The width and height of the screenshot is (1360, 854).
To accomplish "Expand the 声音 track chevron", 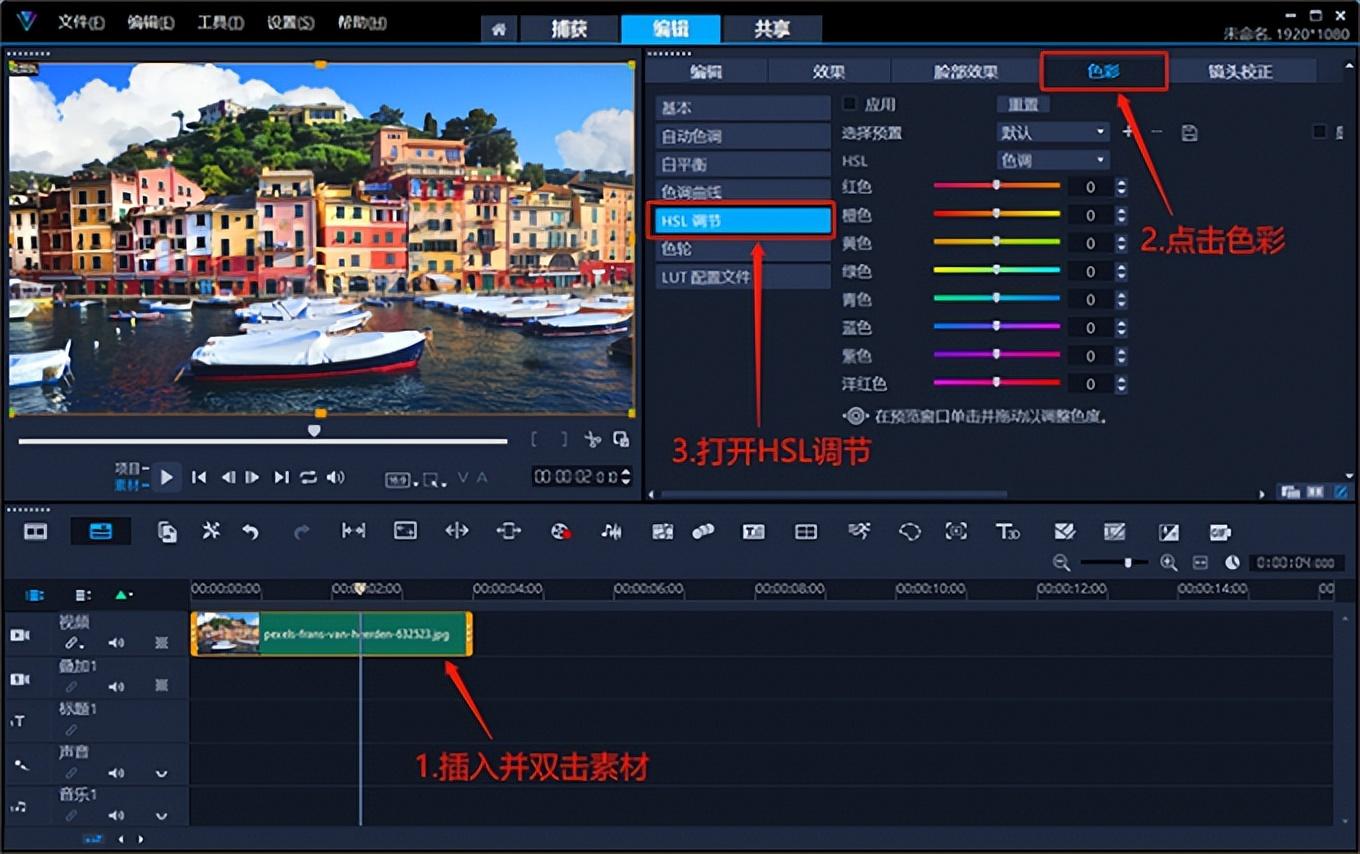I will [x=161, y=774].
